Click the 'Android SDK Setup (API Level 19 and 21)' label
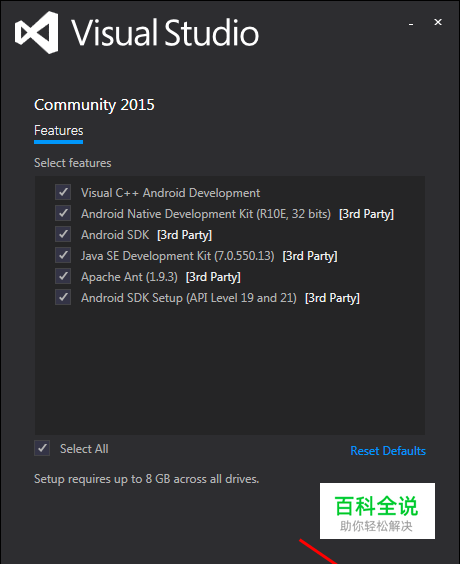Viewport: 460px width, 564px height. 189,298
